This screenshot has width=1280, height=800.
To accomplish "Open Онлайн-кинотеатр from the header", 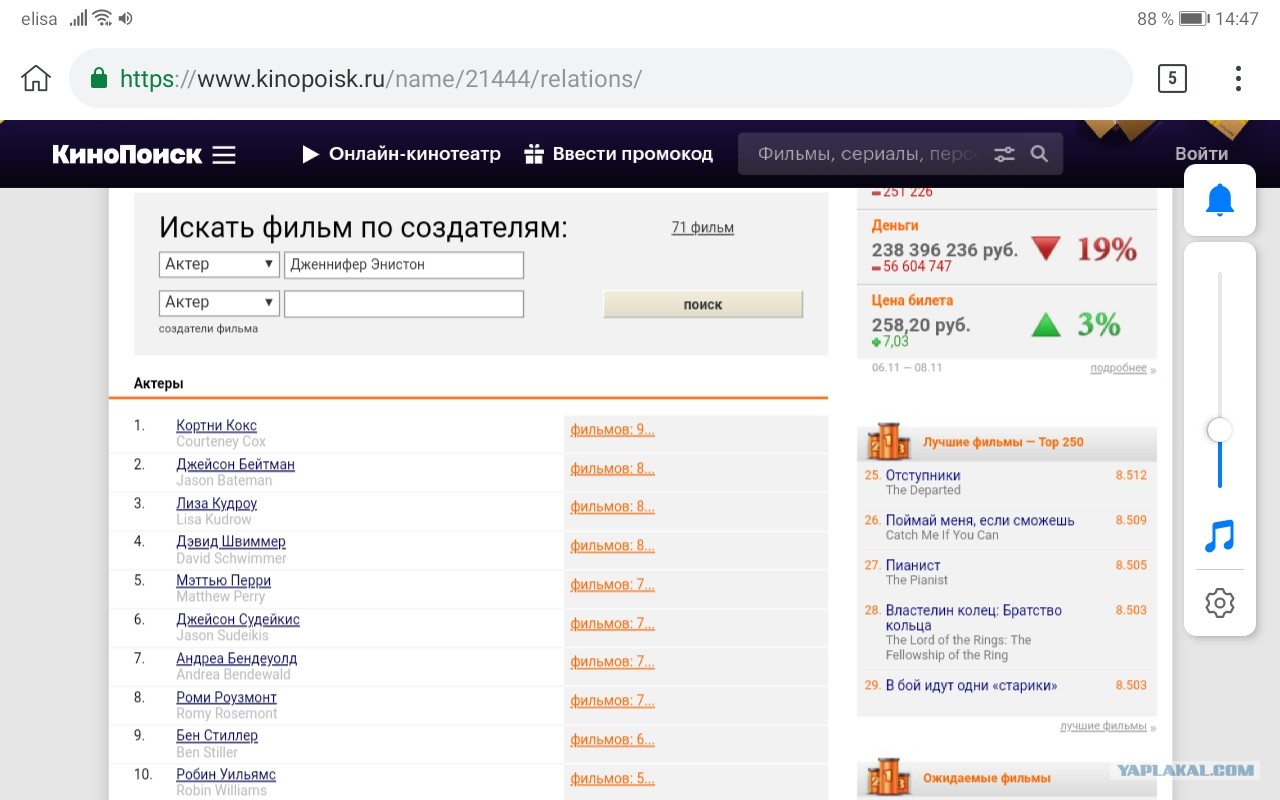I will click(x=401, y=154).
